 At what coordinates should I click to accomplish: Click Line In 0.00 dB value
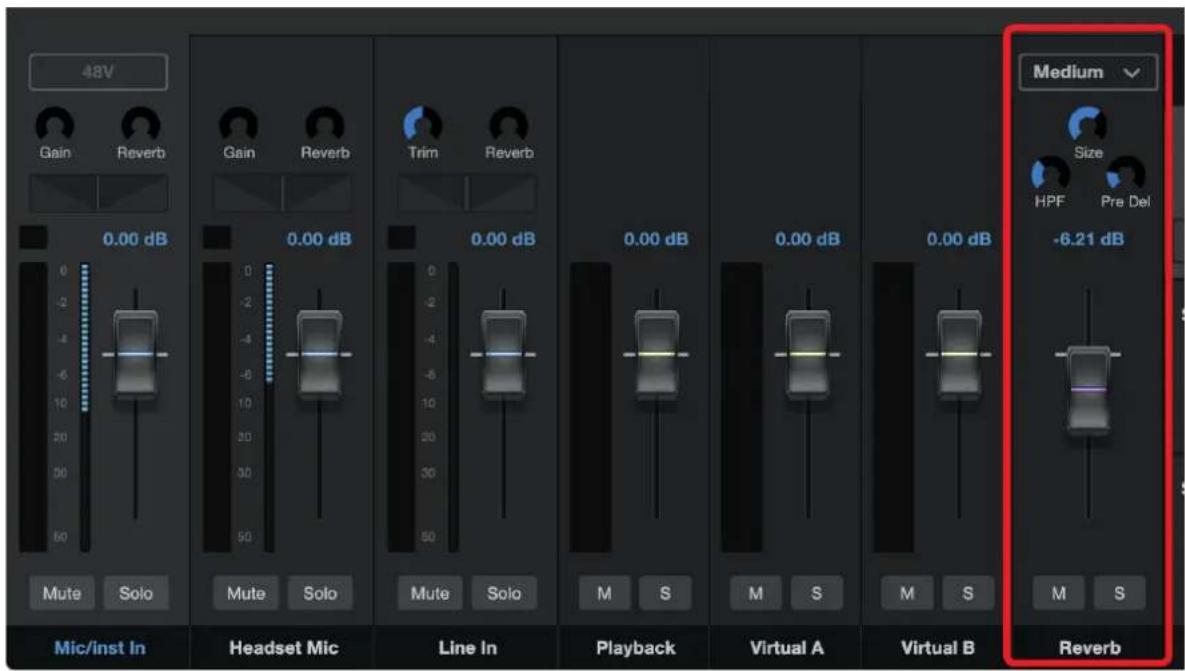tap(503, 240)
